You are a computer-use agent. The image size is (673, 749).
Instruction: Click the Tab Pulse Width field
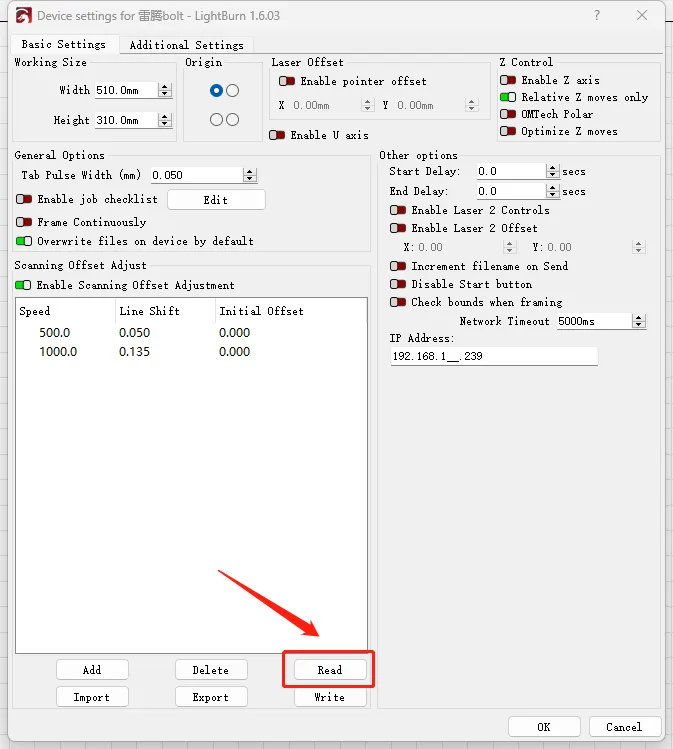point(197,175)
